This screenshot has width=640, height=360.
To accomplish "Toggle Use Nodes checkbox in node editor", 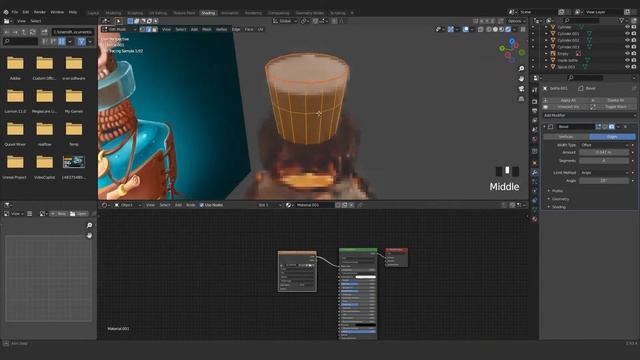I will (202, 205).
